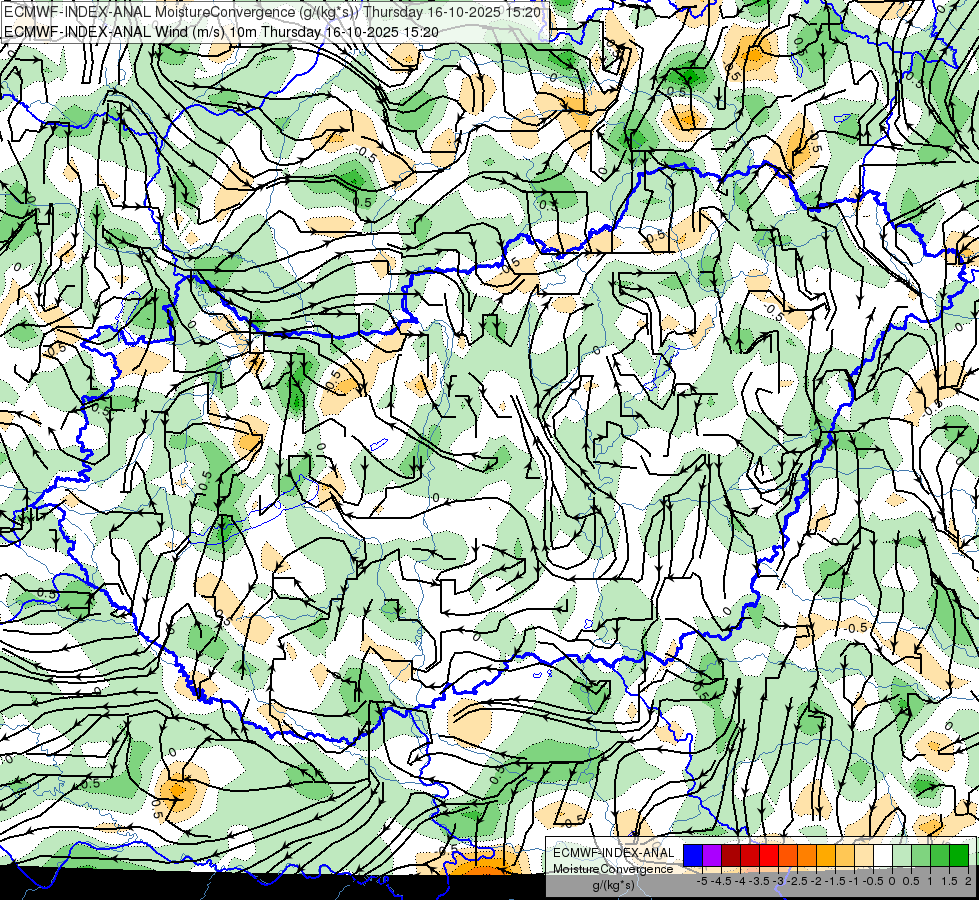Click the legend swatch between 0.5 and 1
This screenshot has height=900, width=979.
click(921, 855)
